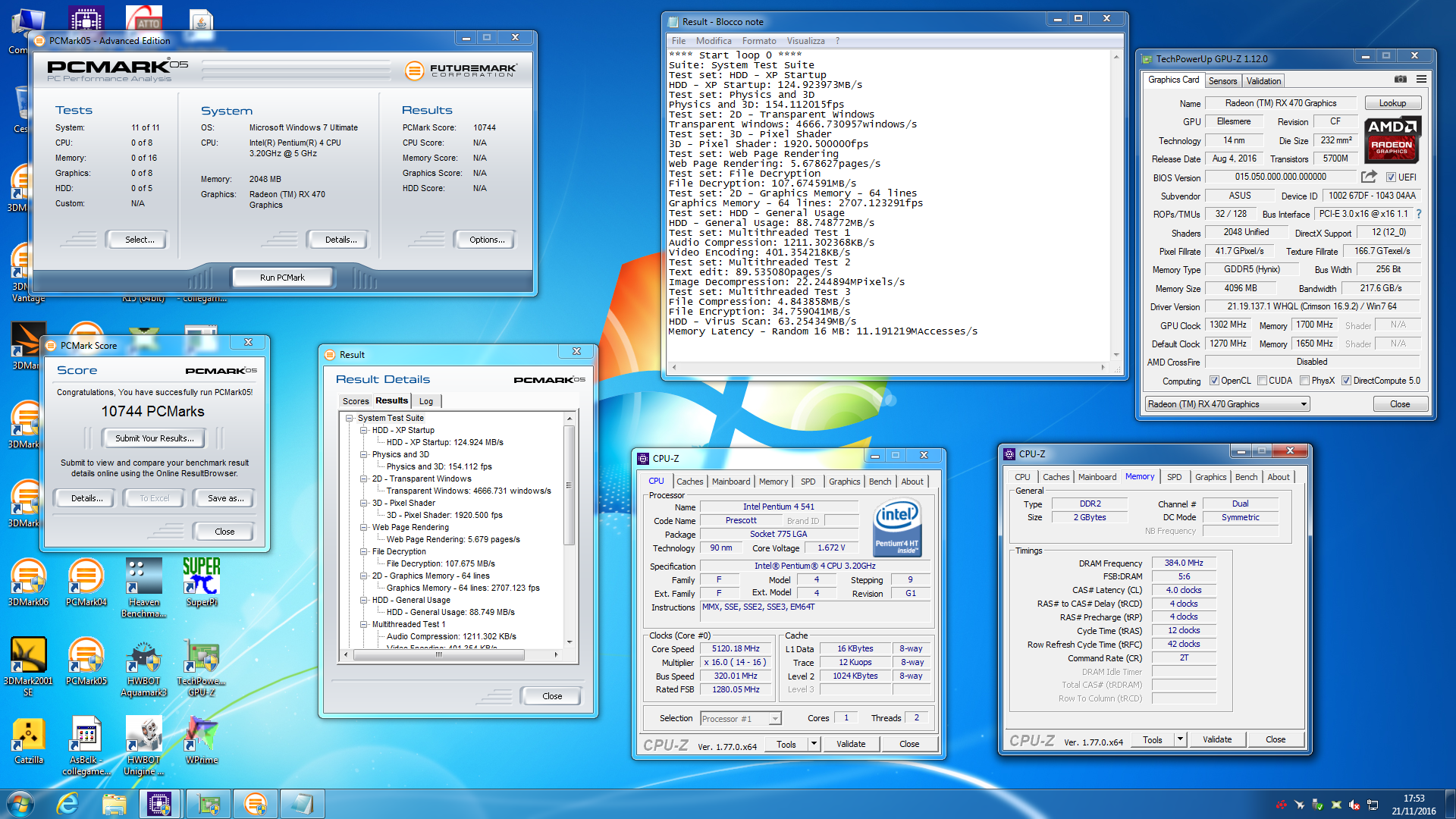Open Windows Explorer from the taskbar
Screen dimensions: 1456x819
[x=114, y=804]
